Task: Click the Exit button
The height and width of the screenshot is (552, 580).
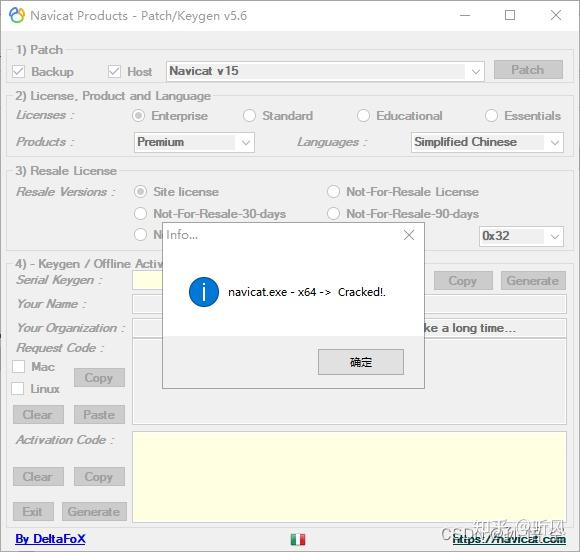Action: point(33,511)
